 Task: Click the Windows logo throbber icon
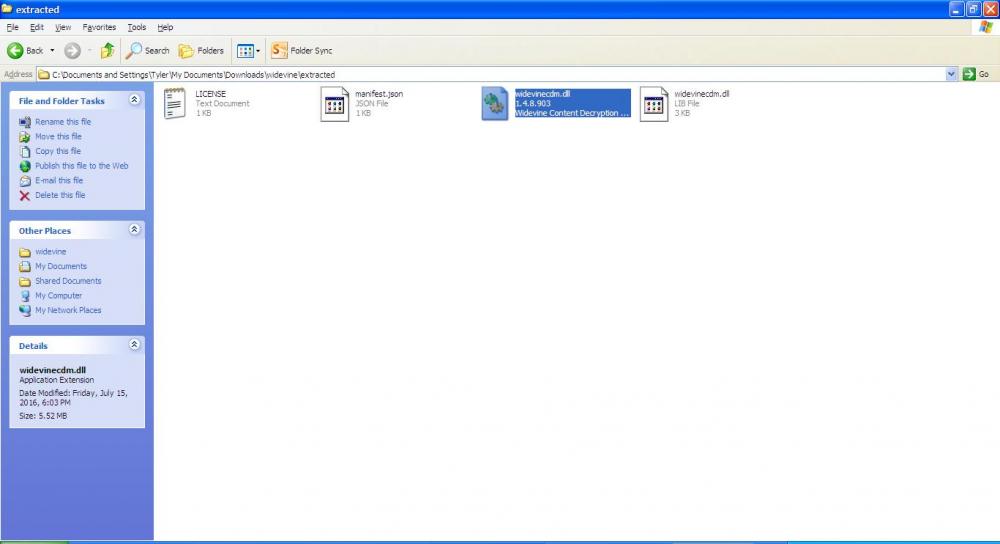click(986, 27)
